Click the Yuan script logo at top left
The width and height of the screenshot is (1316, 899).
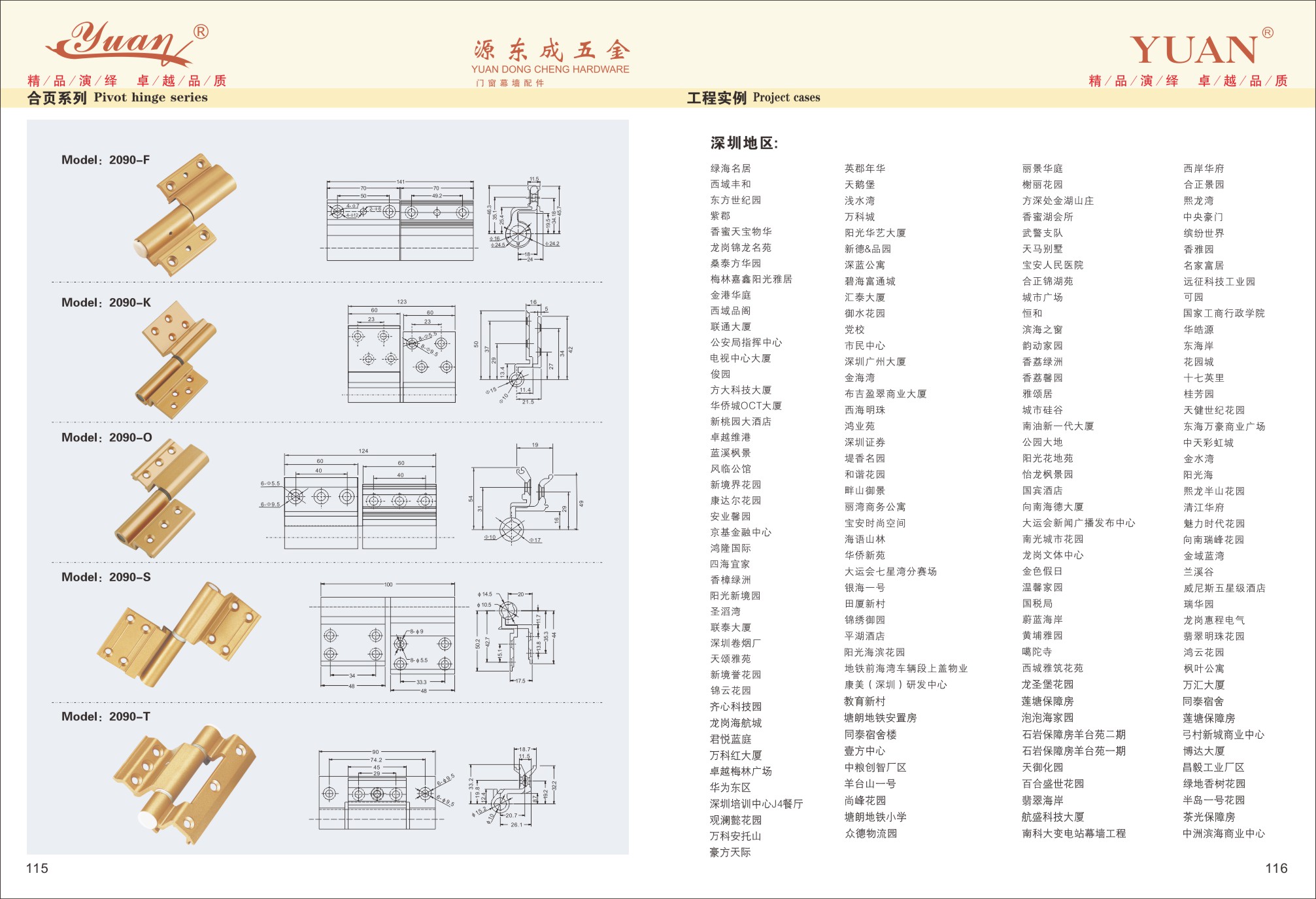pyautogui.click(x=127, y=43)
